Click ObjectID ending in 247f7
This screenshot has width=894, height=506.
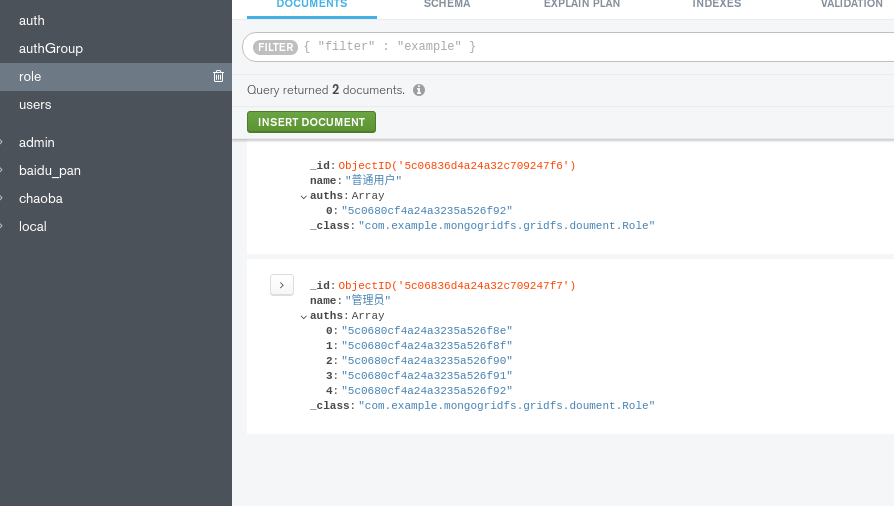point(457,285)
